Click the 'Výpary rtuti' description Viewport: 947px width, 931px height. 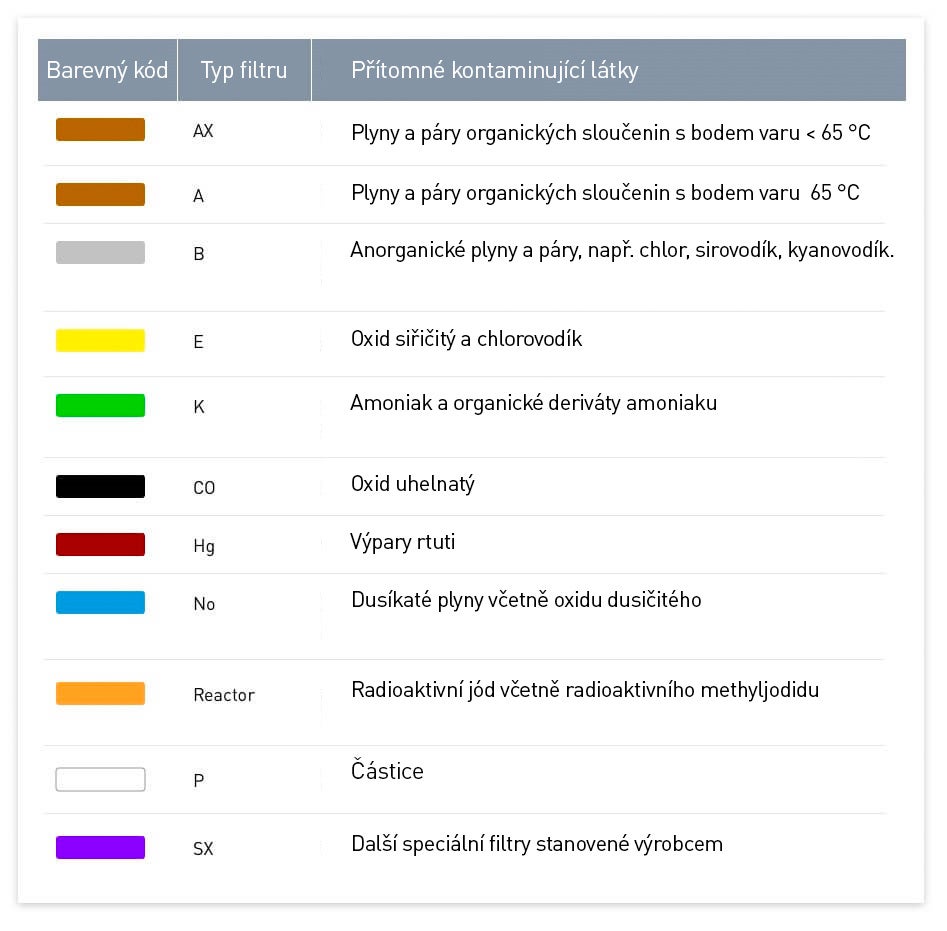click(403, 542)
